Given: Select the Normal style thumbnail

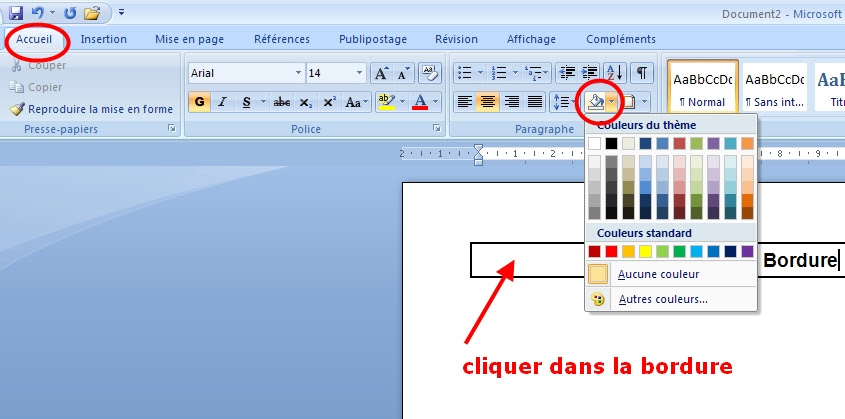Looking at the screenshot, I should (x=703, y=86).
